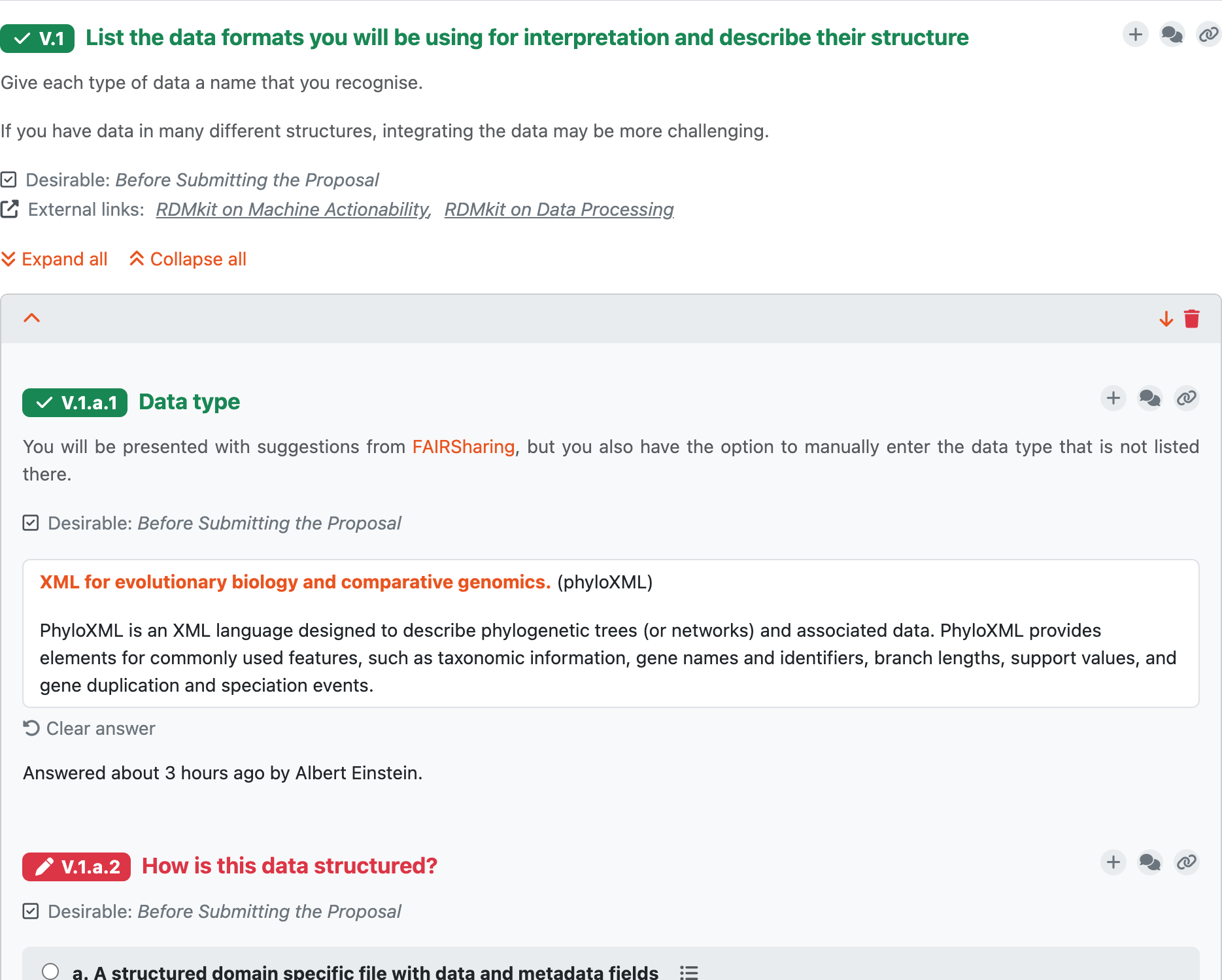Click the plus icon next to question V.1

point(1136,34)
